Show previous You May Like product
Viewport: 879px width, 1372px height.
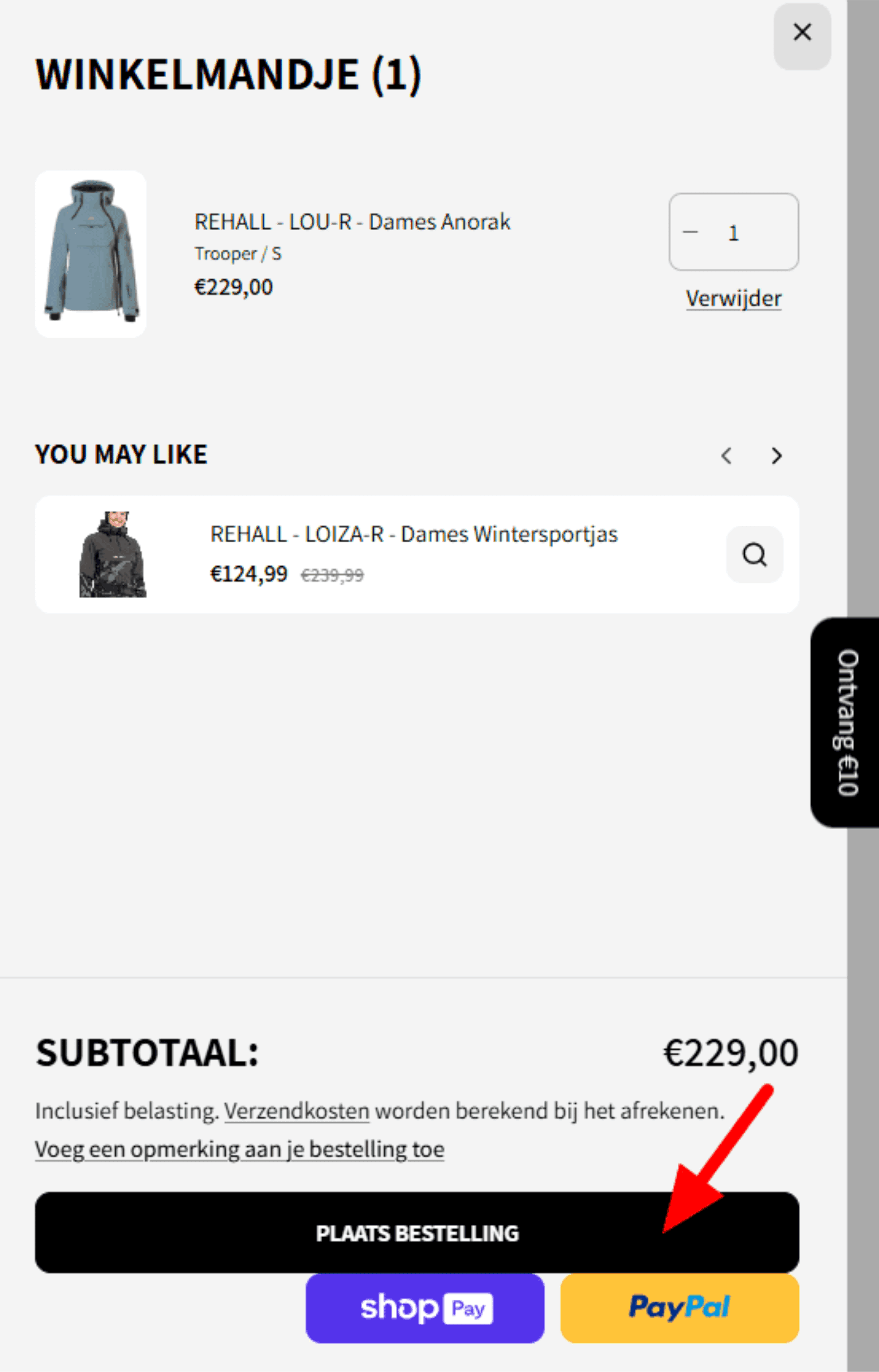click(x=726, y=455)
